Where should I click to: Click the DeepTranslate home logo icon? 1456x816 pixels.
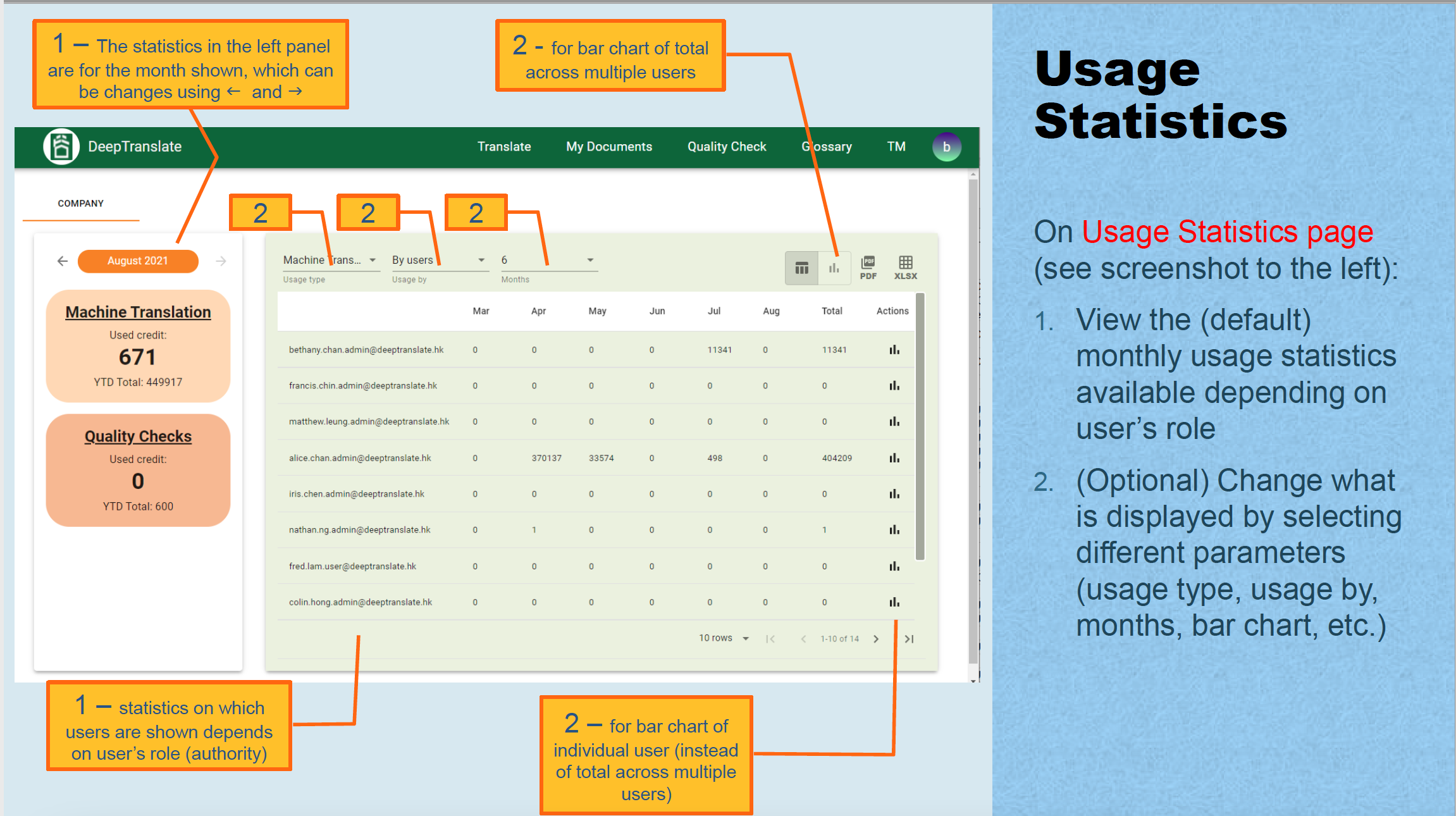57,147
